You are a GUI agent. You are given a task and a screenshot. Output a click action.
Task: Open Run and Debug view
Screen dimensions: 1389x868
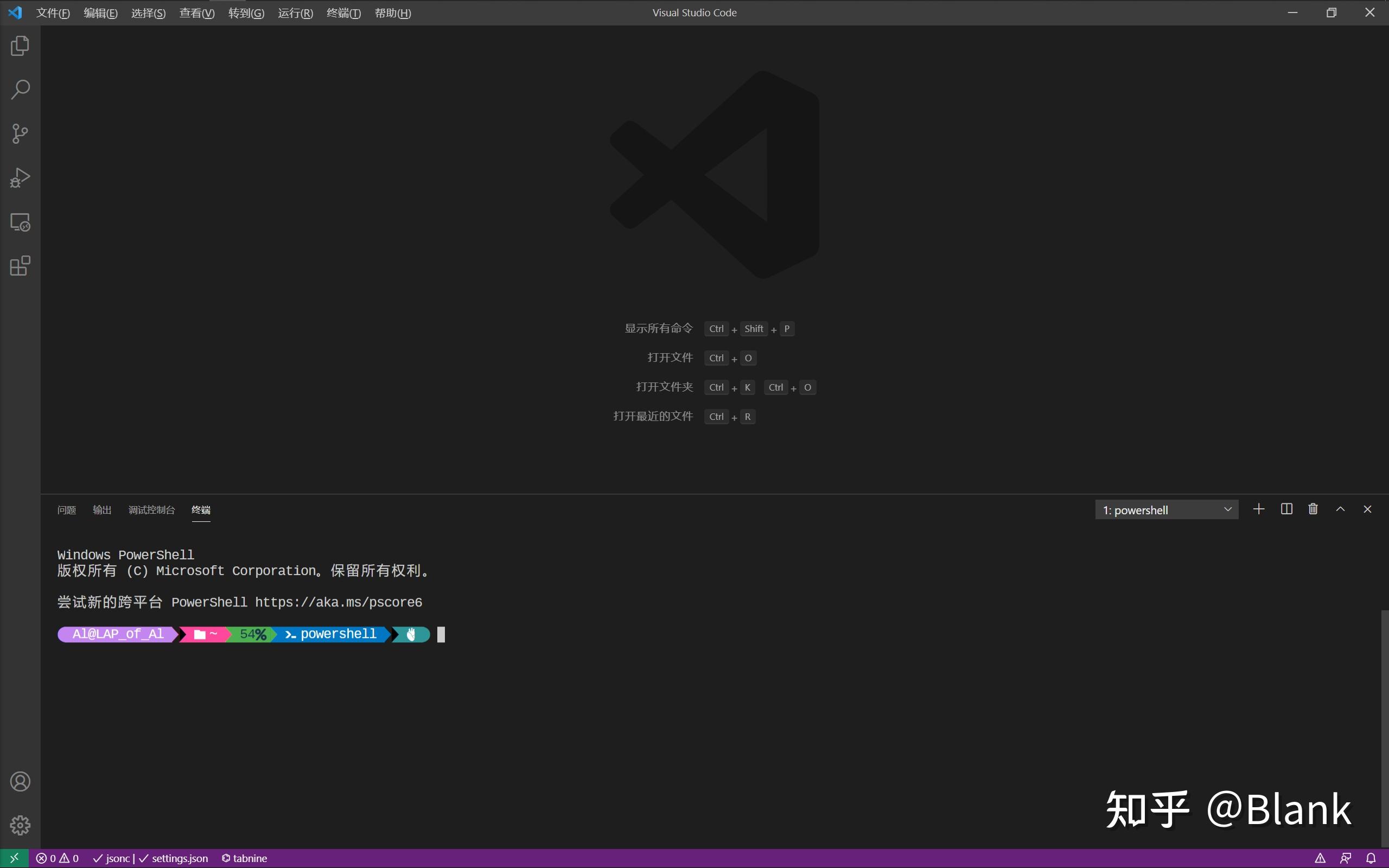20,178
